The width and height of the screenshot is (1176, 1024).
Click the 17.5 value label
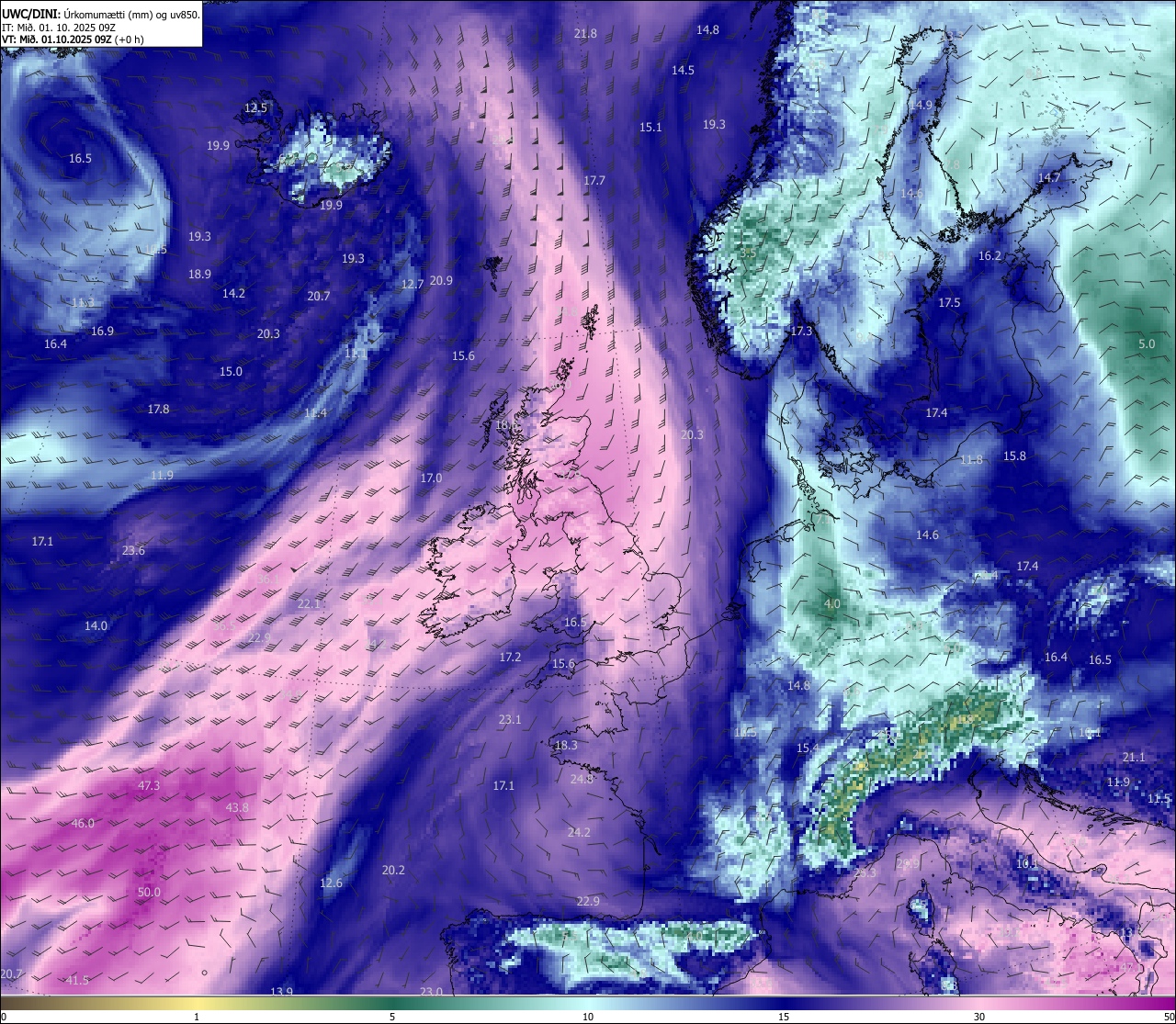coord(949,303)
